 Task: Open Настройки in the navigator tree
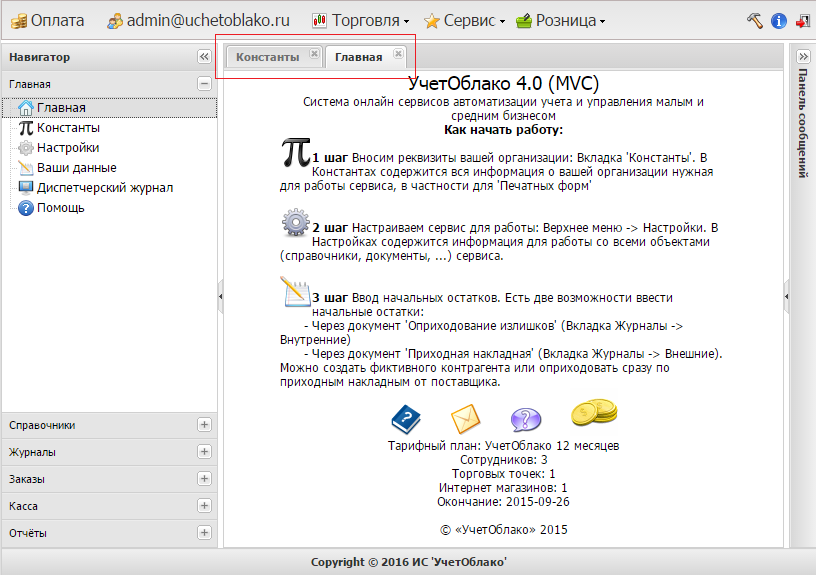coord(68,148)
